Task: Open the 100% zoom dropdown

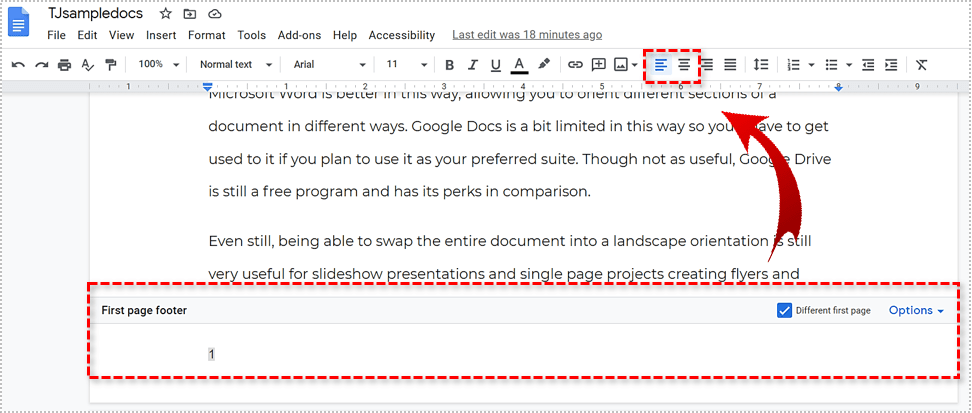Action: point(158,65)
